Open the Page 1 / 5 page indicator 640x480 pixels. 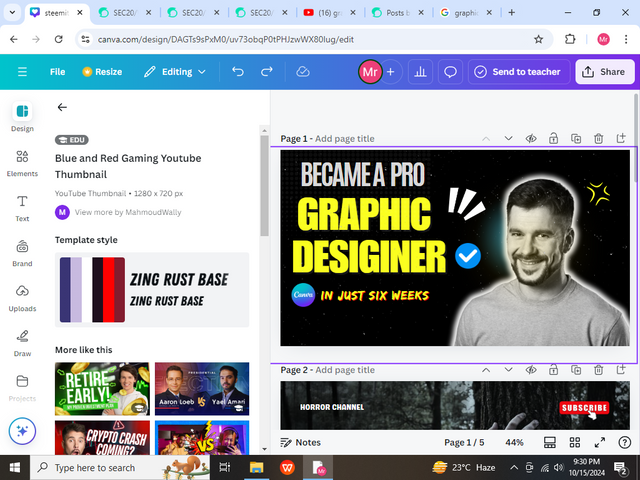[x=464, y=442]
